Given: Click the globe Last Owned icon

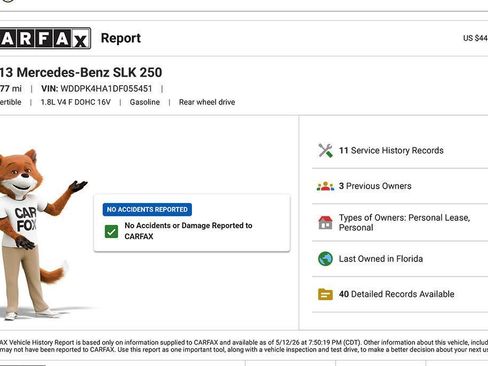Looking at the screenshot, I should (325, 259).
